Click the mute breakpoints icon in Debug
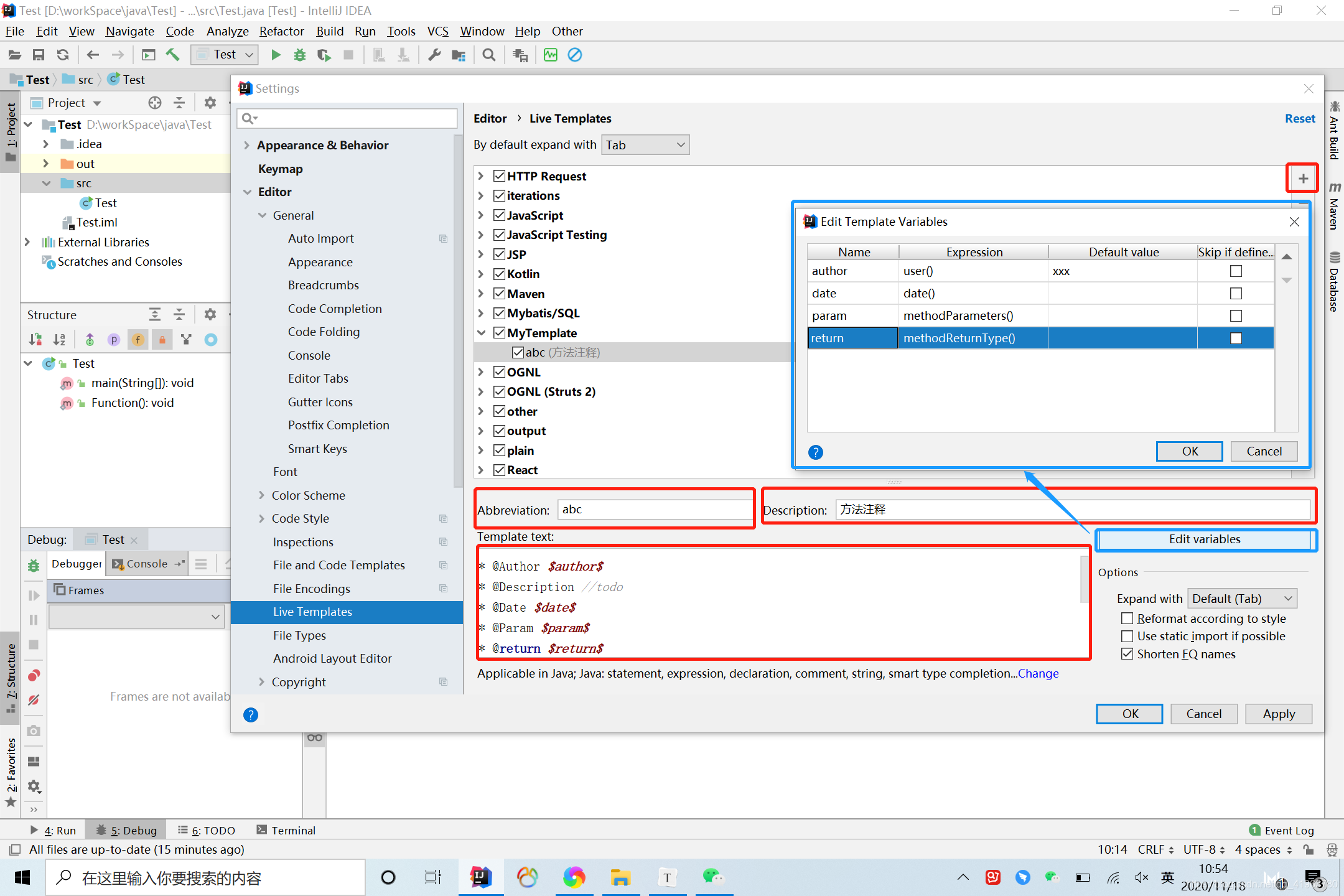1344x896 pixels. pyautogui.click(x=34, y=700)
